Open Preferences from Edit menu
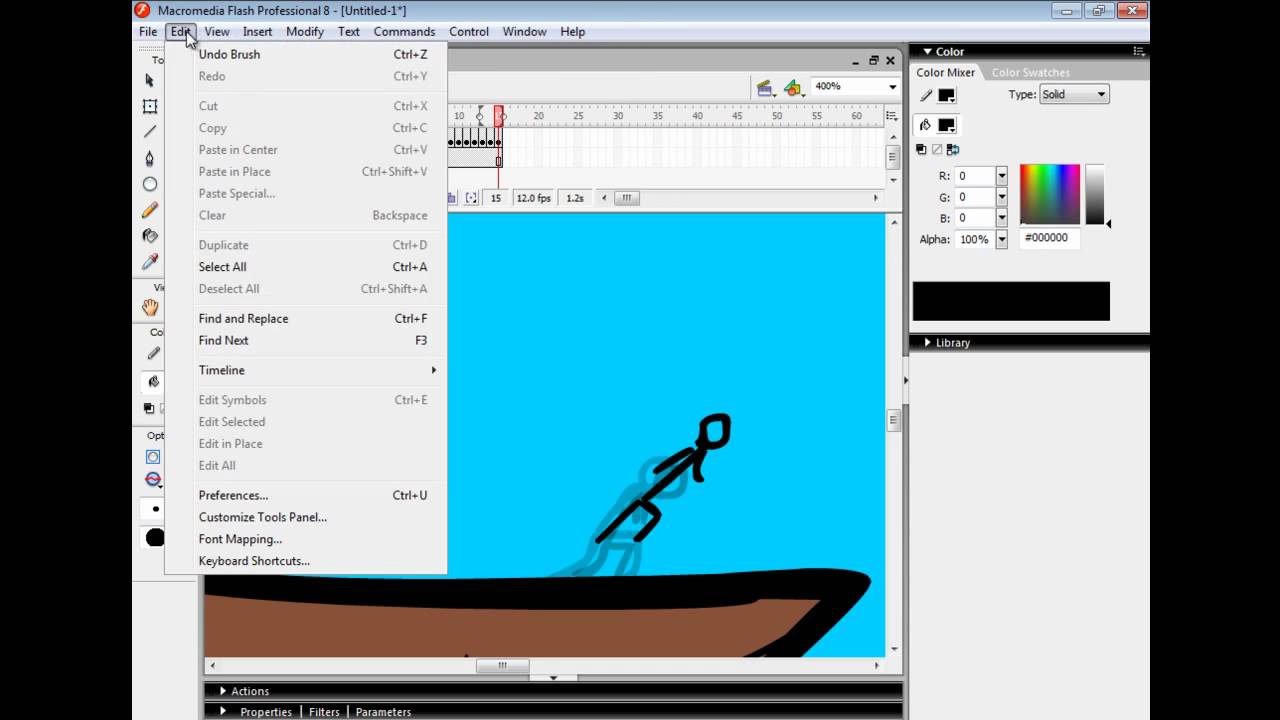Image resolution: width=1280 pixels, height=720 pixels. [307, 495]
